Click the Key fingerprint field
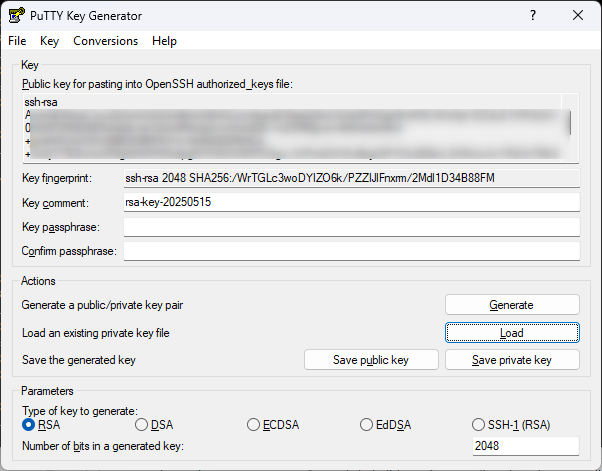The height and width of the screenshot is (471, 602). coord(352,178)
